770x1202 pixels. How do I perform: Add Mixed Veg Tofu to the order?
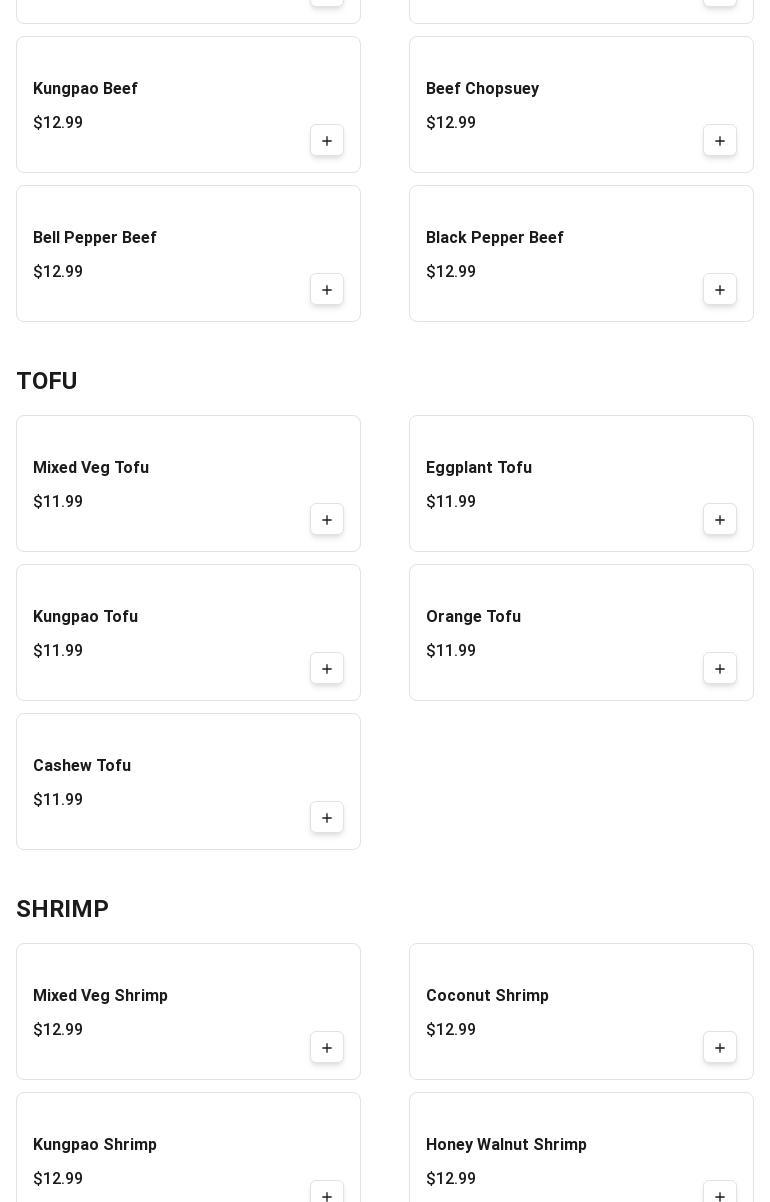click(327, 520)
